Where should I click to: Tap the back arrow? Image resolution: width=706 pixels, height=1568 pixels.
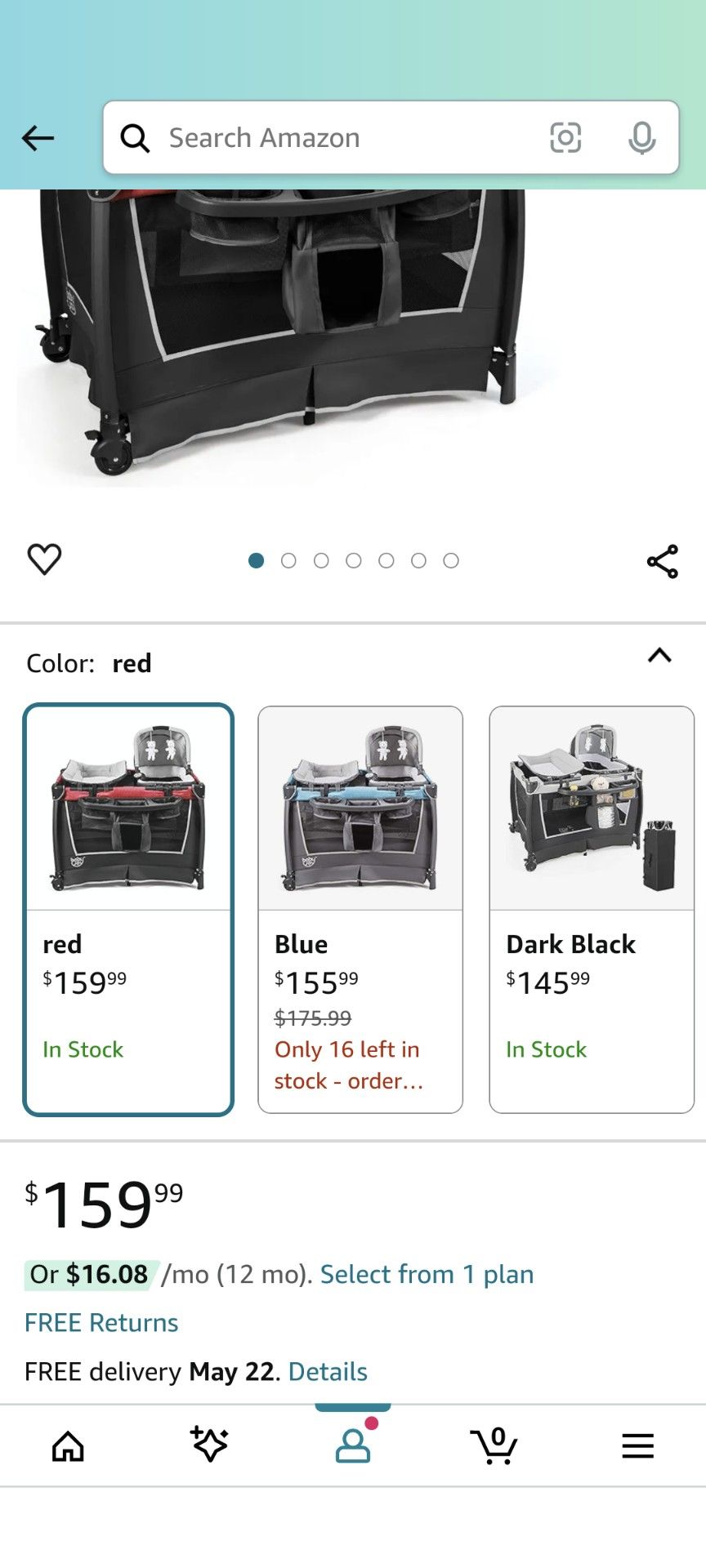[x=38, y=138]
